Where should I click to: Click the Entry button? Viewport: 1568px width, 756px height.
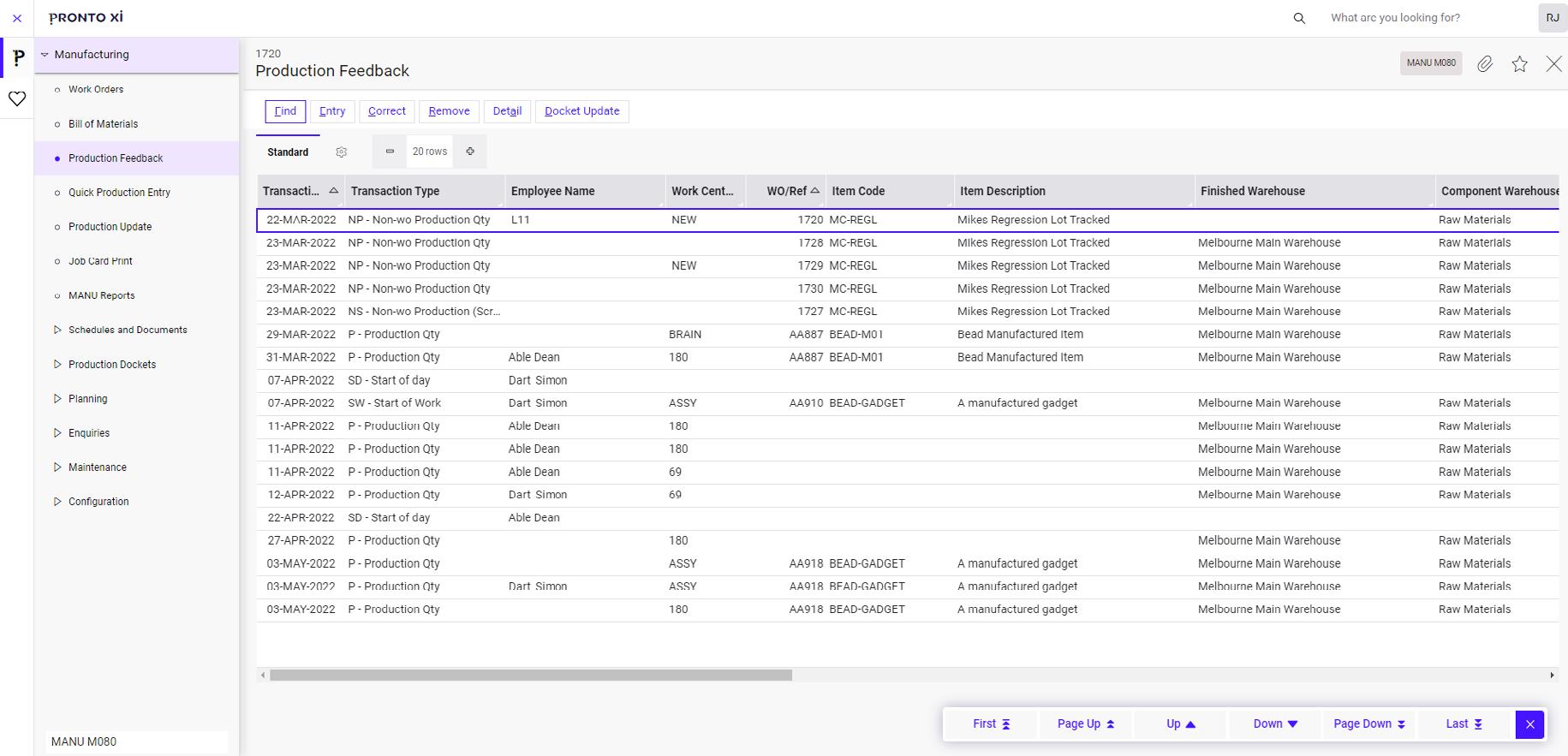coord(332,111)
